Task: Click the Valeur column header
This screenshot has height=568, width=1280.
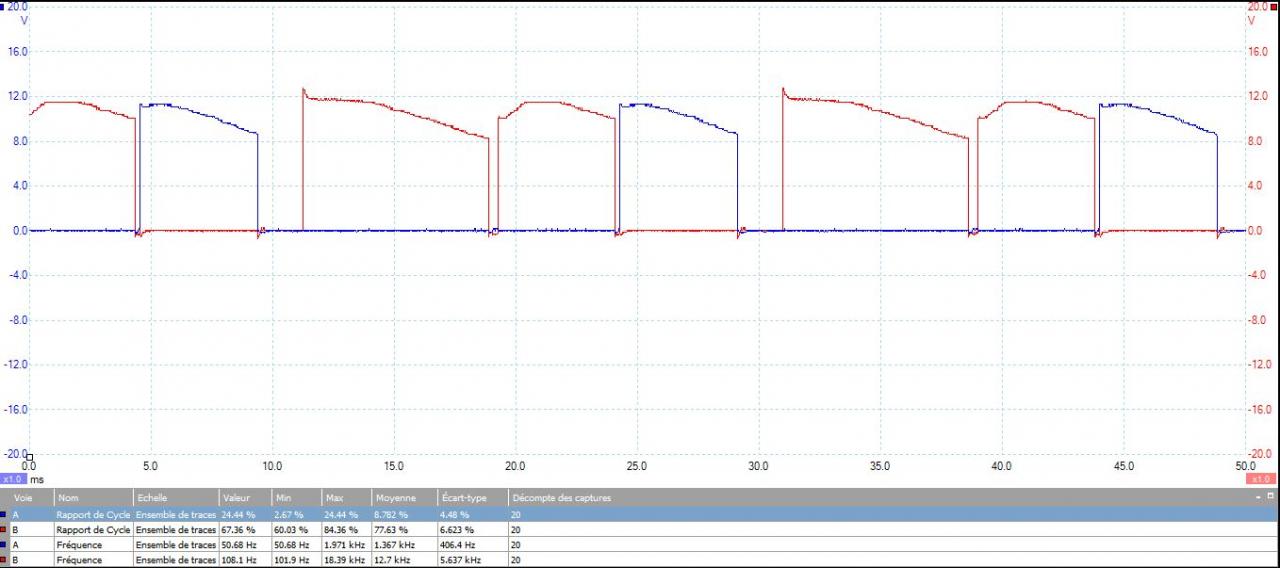Action: [x=244, y=497]
